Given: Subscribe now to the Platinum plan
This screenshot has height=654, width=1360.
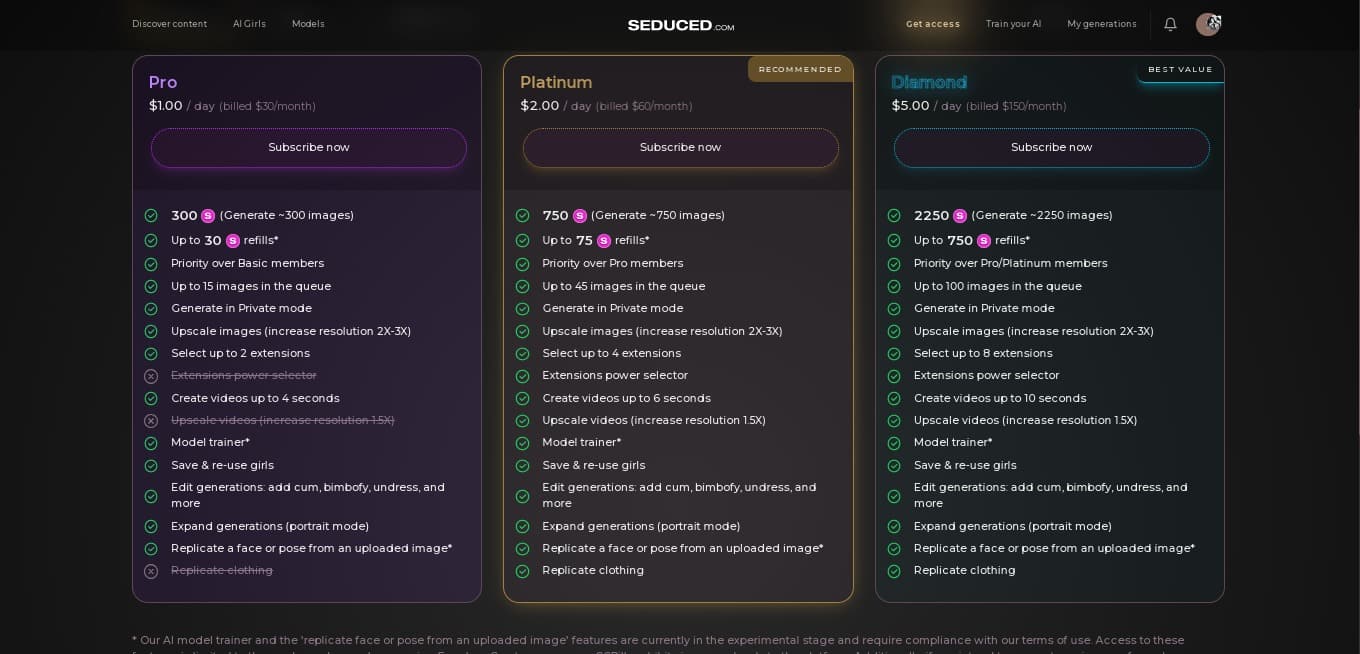Looking at the screenshot, I should pos(681,148).
